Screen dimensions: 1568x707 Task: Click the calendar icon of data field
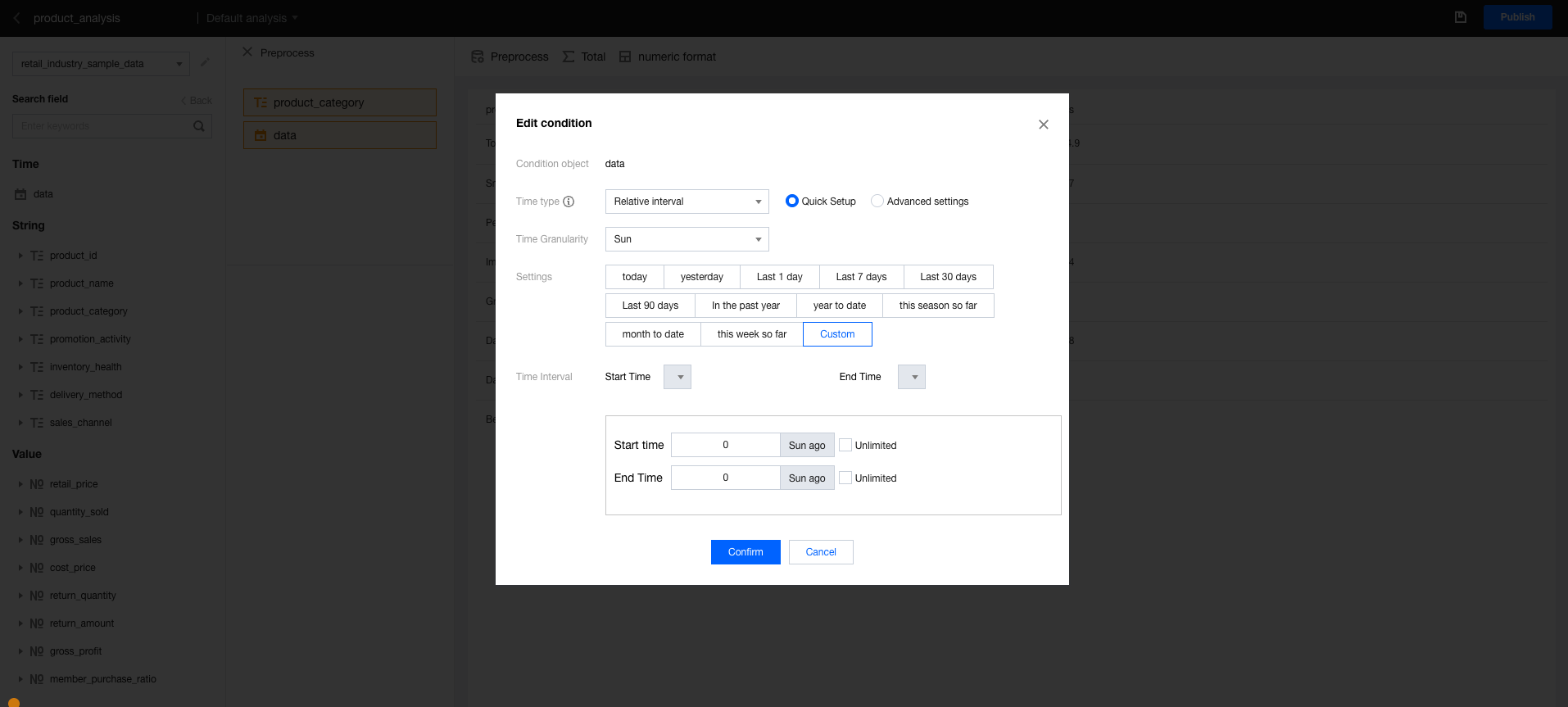click(21, 194)
